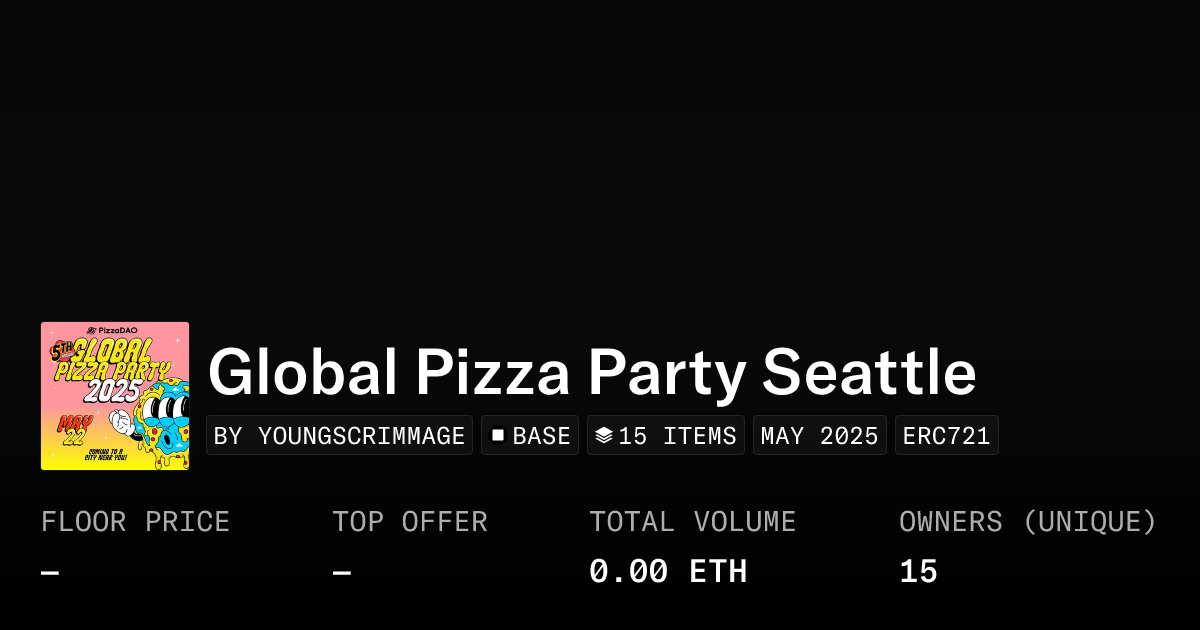This screenshot has height=630, width=1200.
Task: Click the "Global Pizza Party Seattle" title
Action: 592,373
